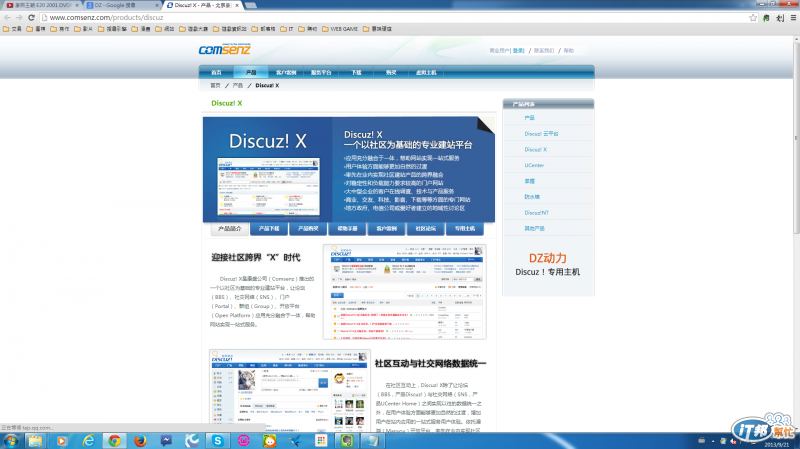Select the 专用主机 product tab
The image size is (800, 449).
point(465,229)
